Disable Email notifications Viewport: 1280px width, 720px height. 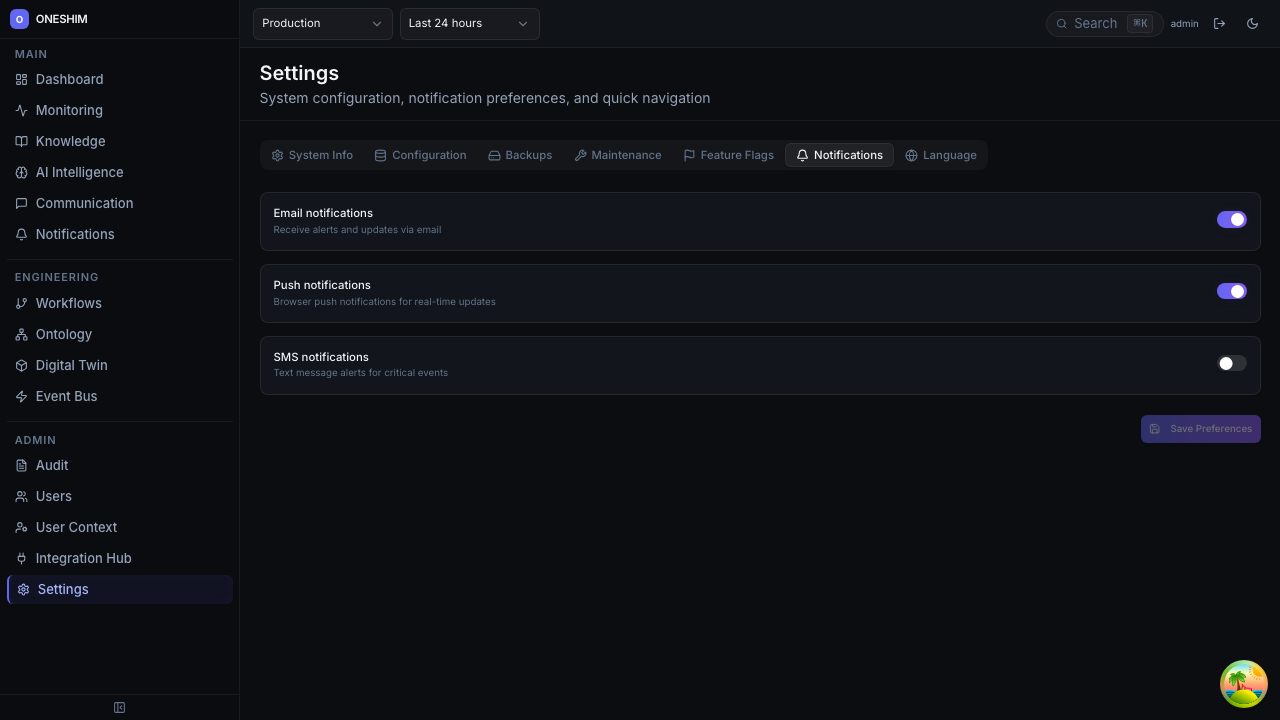(1231, 219)
